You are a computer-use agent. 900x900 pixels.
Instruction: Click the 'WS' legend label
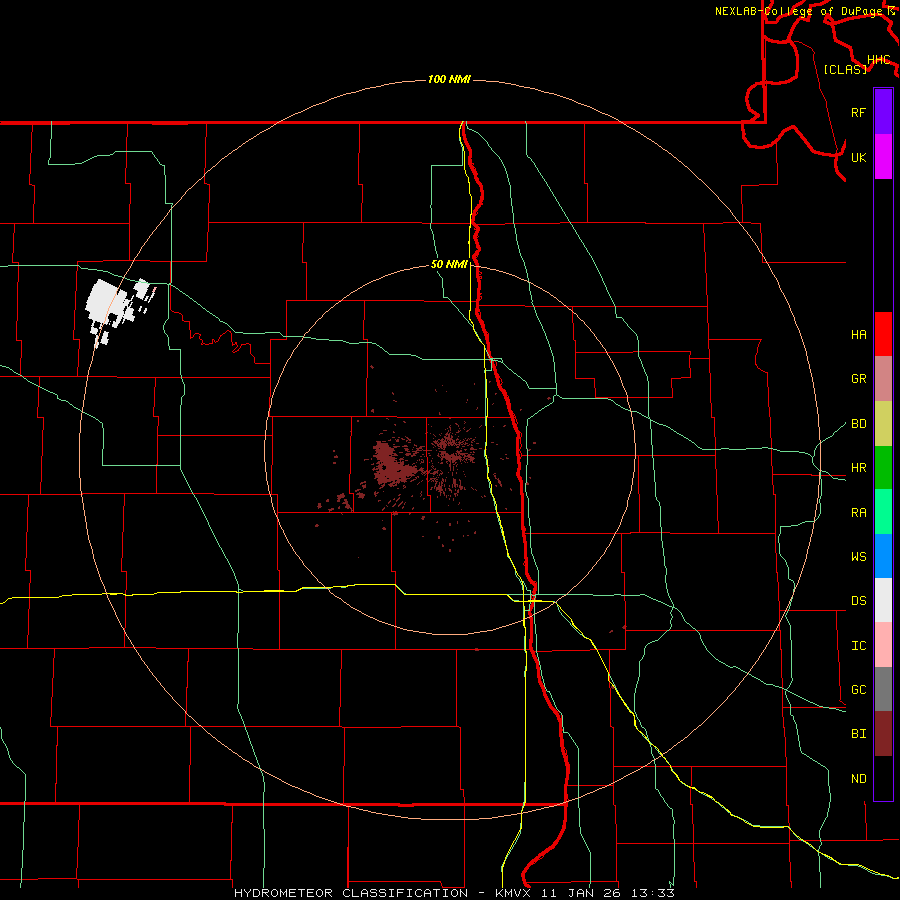click(859, 557)
